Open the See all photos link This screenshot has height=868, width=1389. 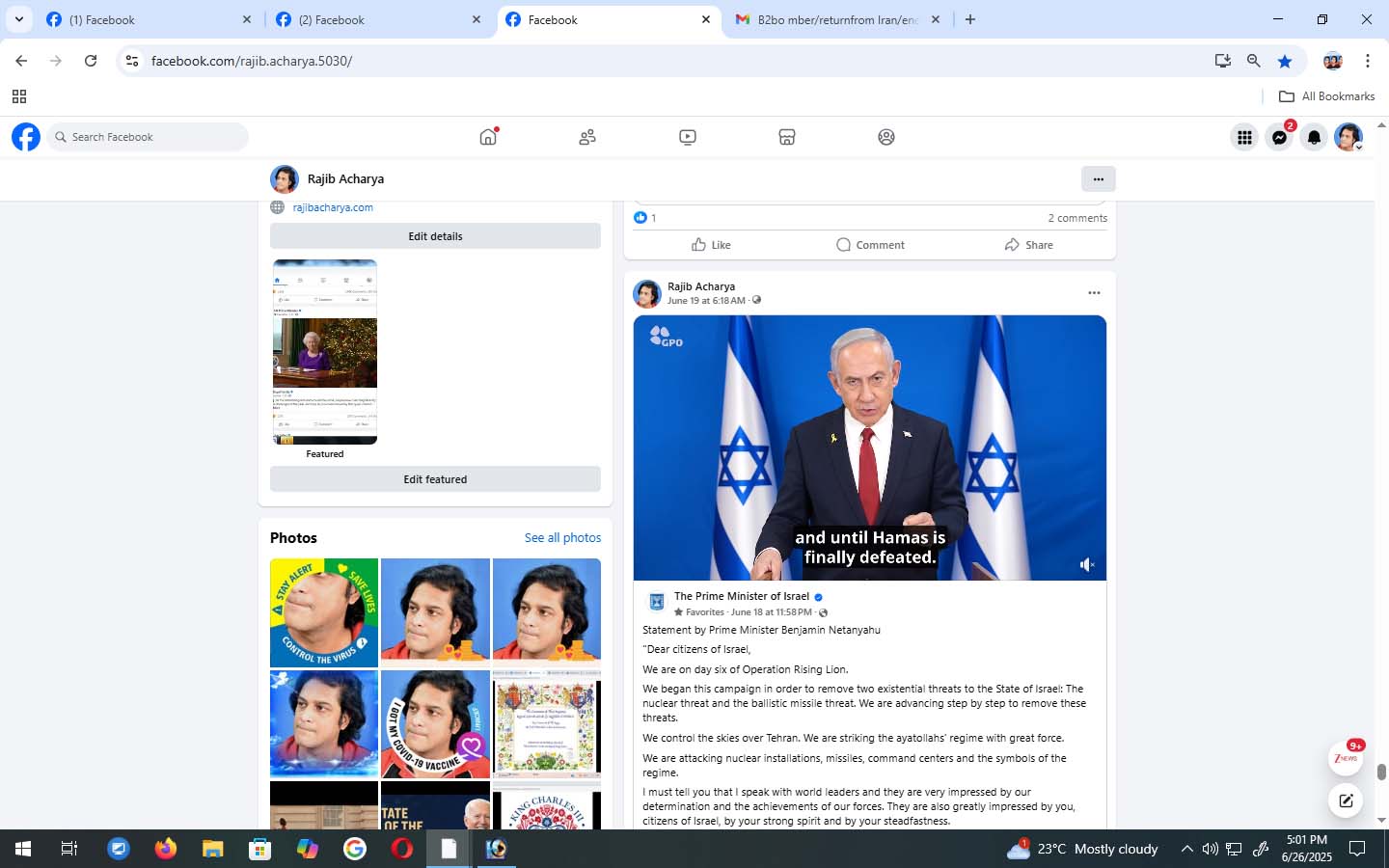562,537
